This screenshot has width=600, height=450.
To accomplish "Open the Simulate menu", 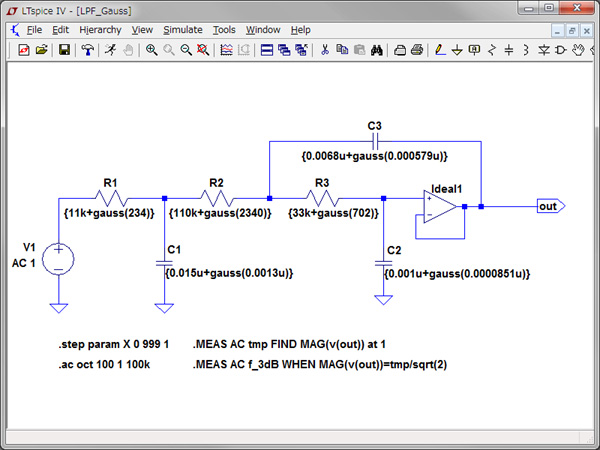I will [x=182, y=30].
